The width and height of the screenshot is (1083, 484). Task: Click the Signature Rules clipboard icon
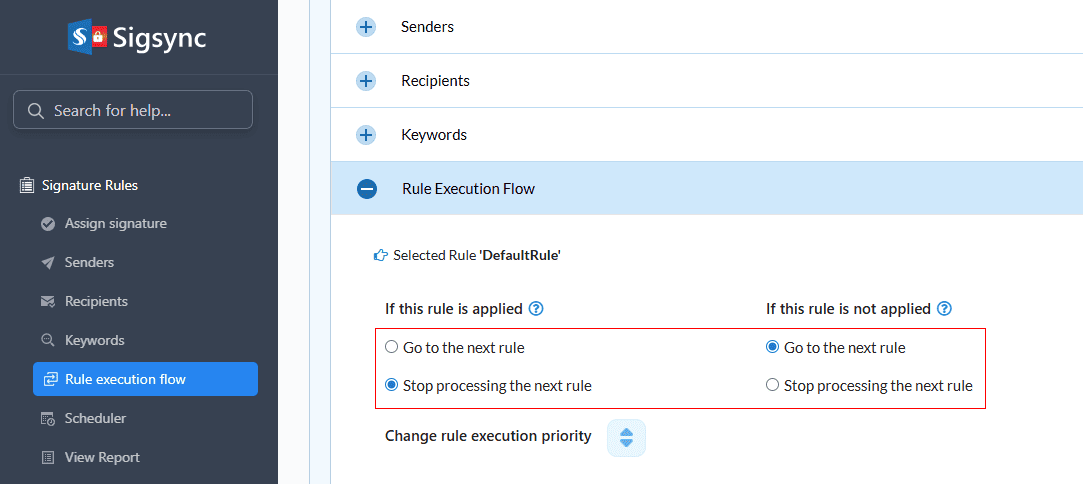pyautogui.click(x=27, y=185)
